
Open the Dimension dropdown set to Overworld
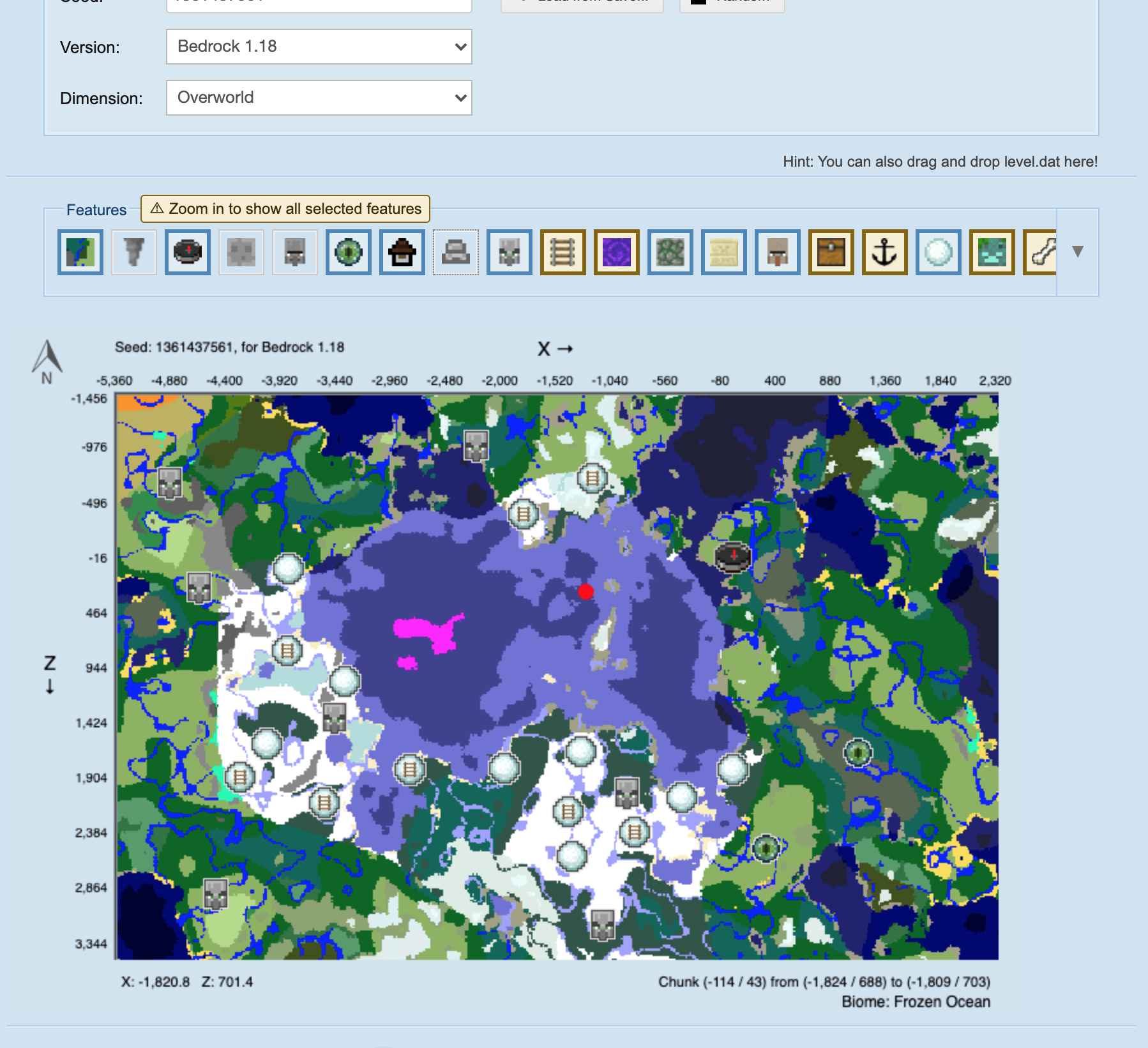pos(319,98)
